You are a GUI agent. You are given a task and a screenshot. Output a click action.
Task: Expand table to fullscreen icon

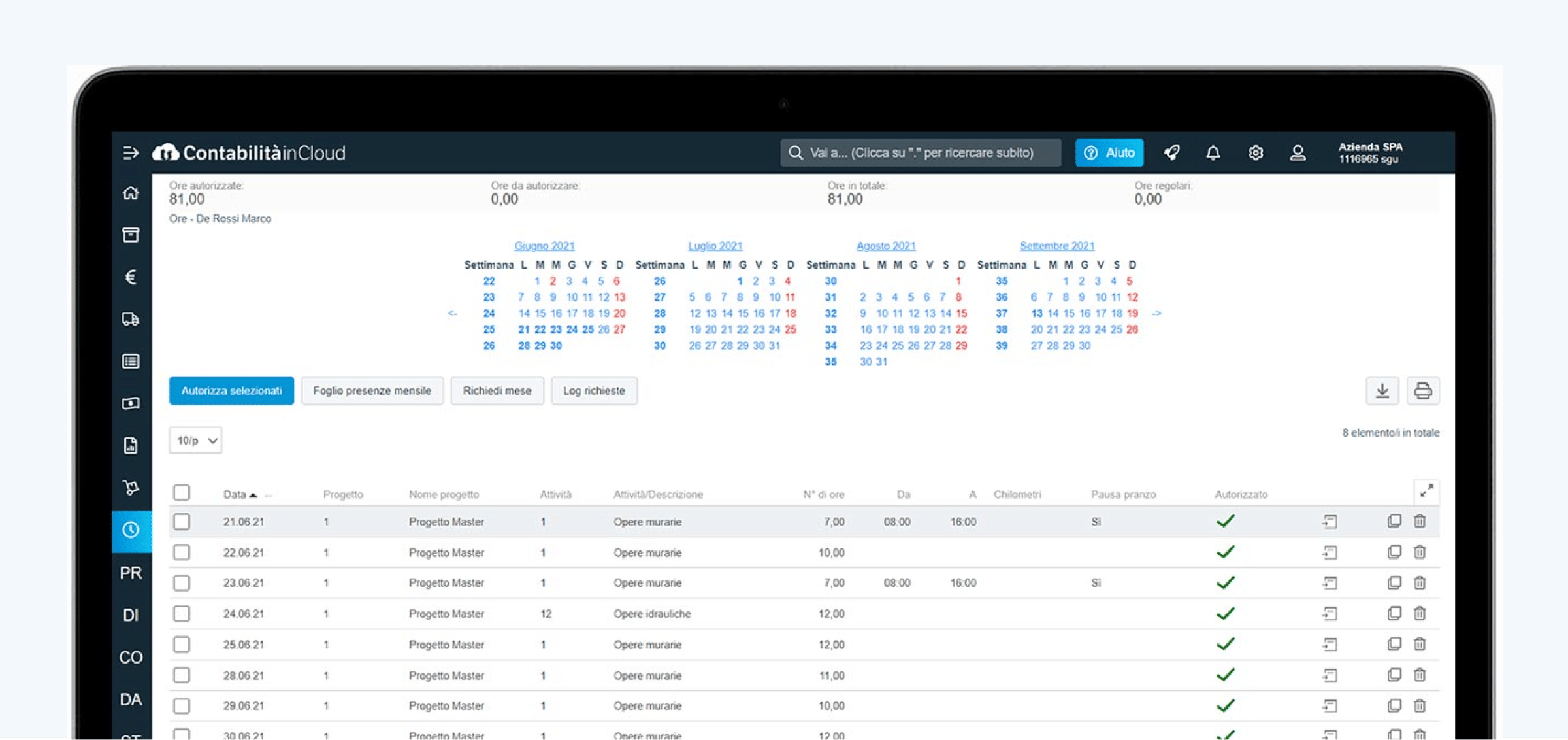coord(1427,491)
